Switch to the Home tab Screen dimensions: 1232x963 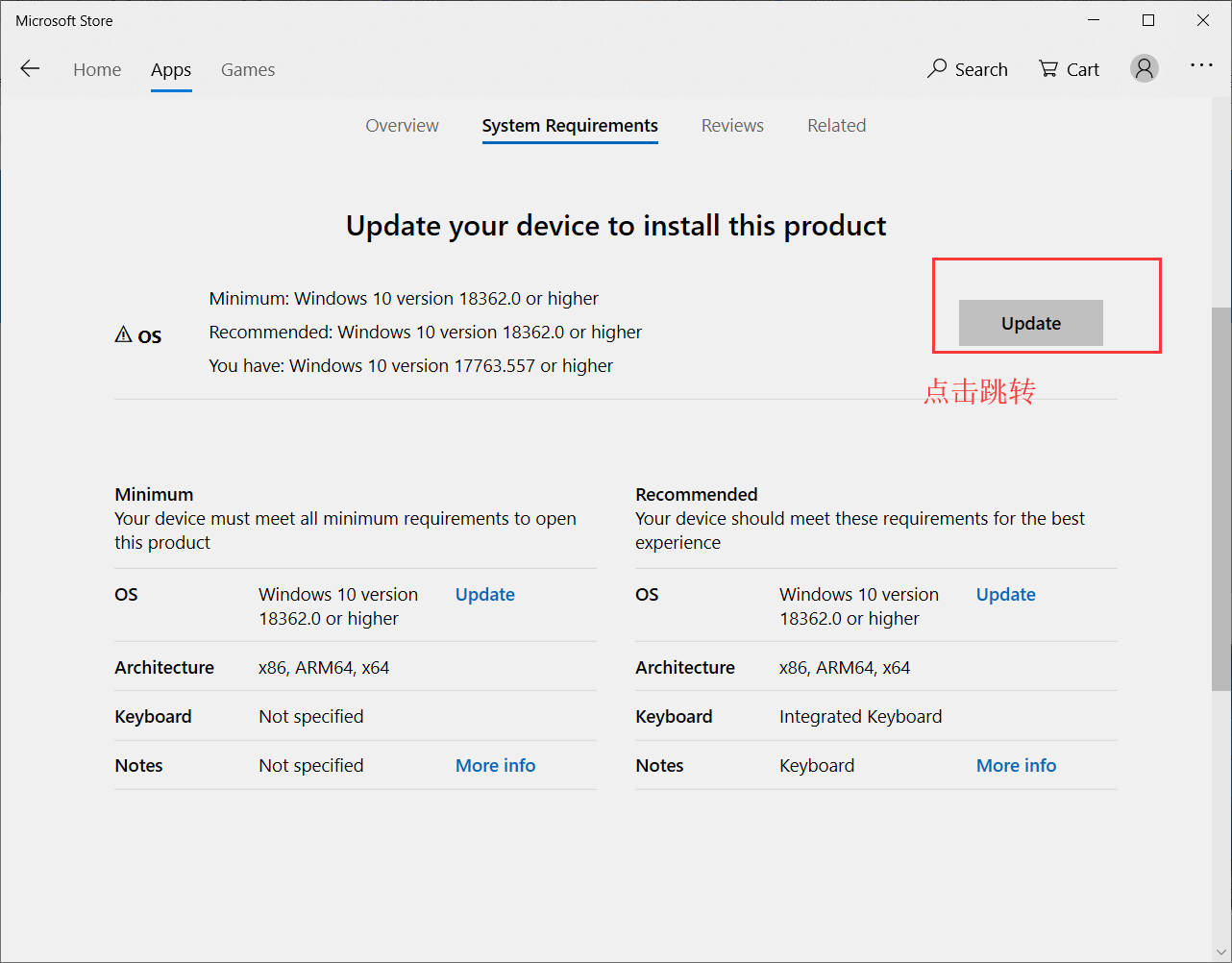point(96,69)
